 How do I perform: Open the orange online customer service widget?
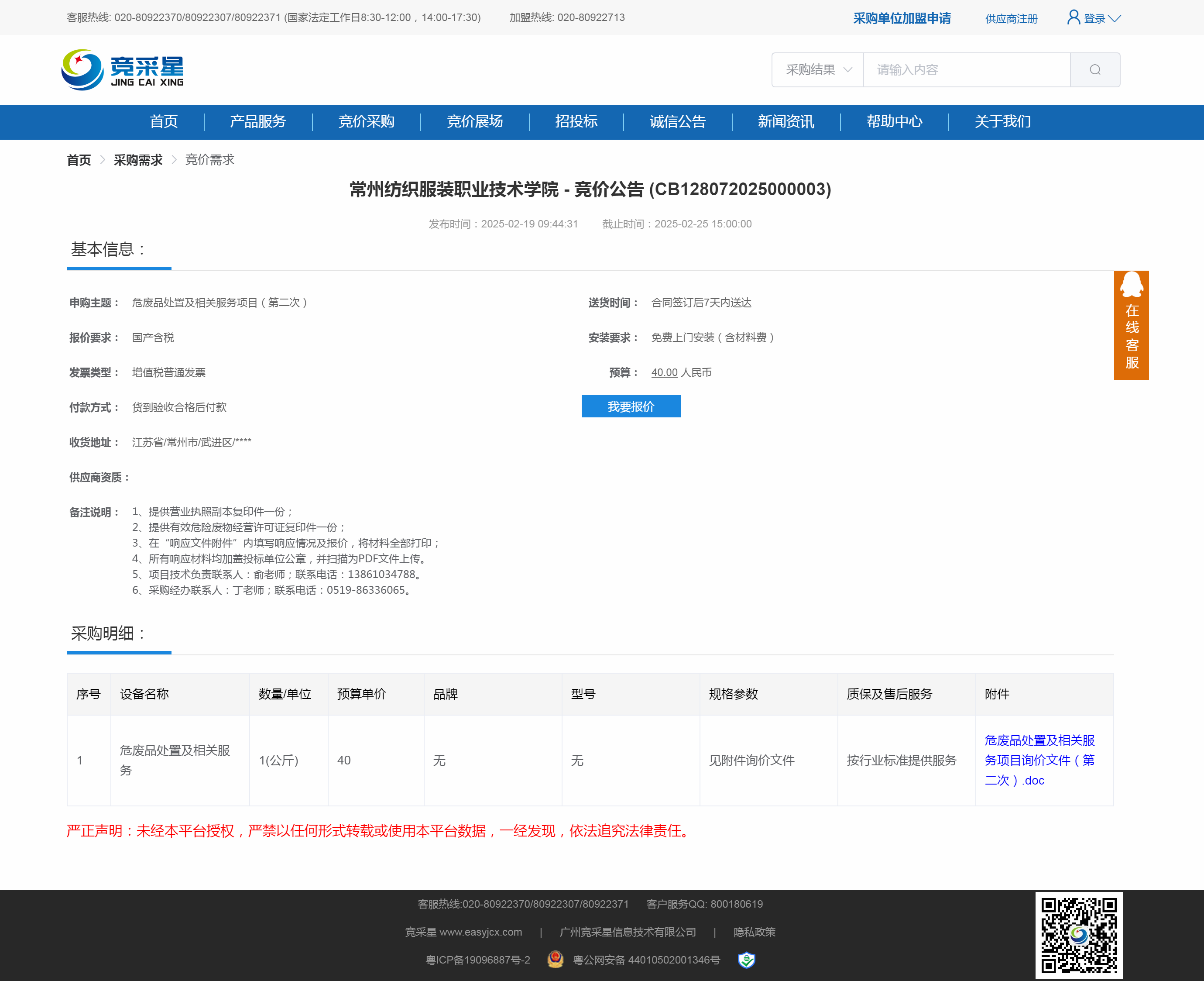click(x=1131, y=325)
